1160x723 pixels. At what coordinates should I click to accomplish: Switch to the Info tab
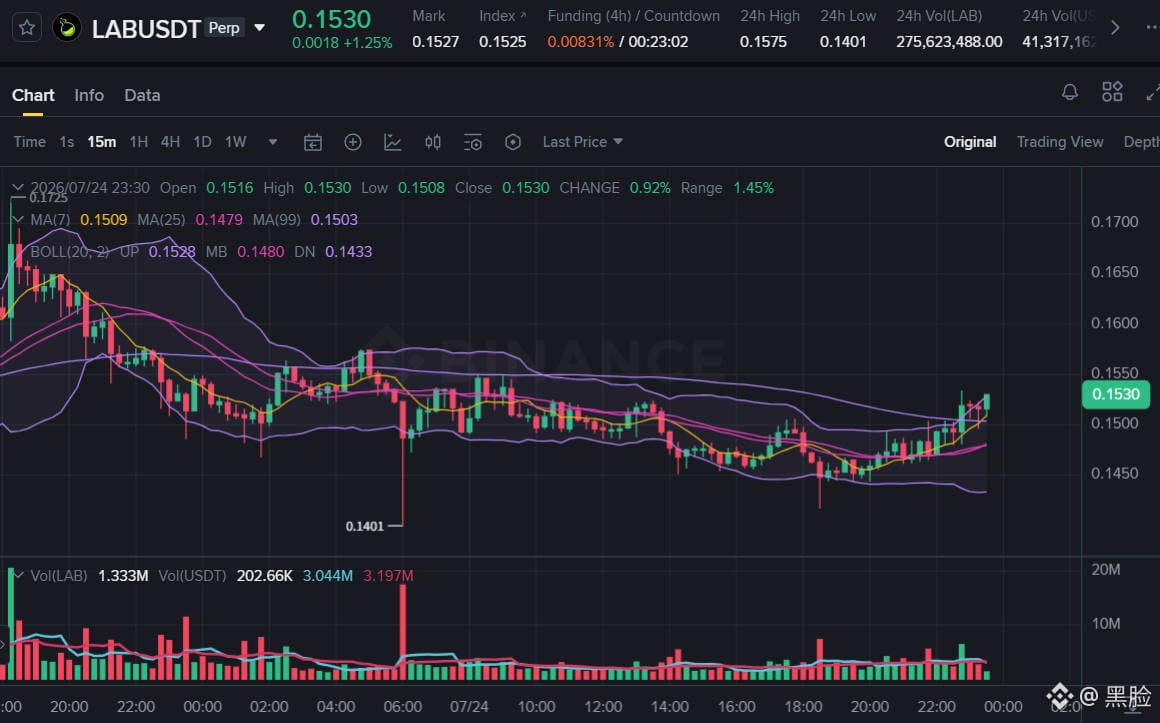[89, 95]
